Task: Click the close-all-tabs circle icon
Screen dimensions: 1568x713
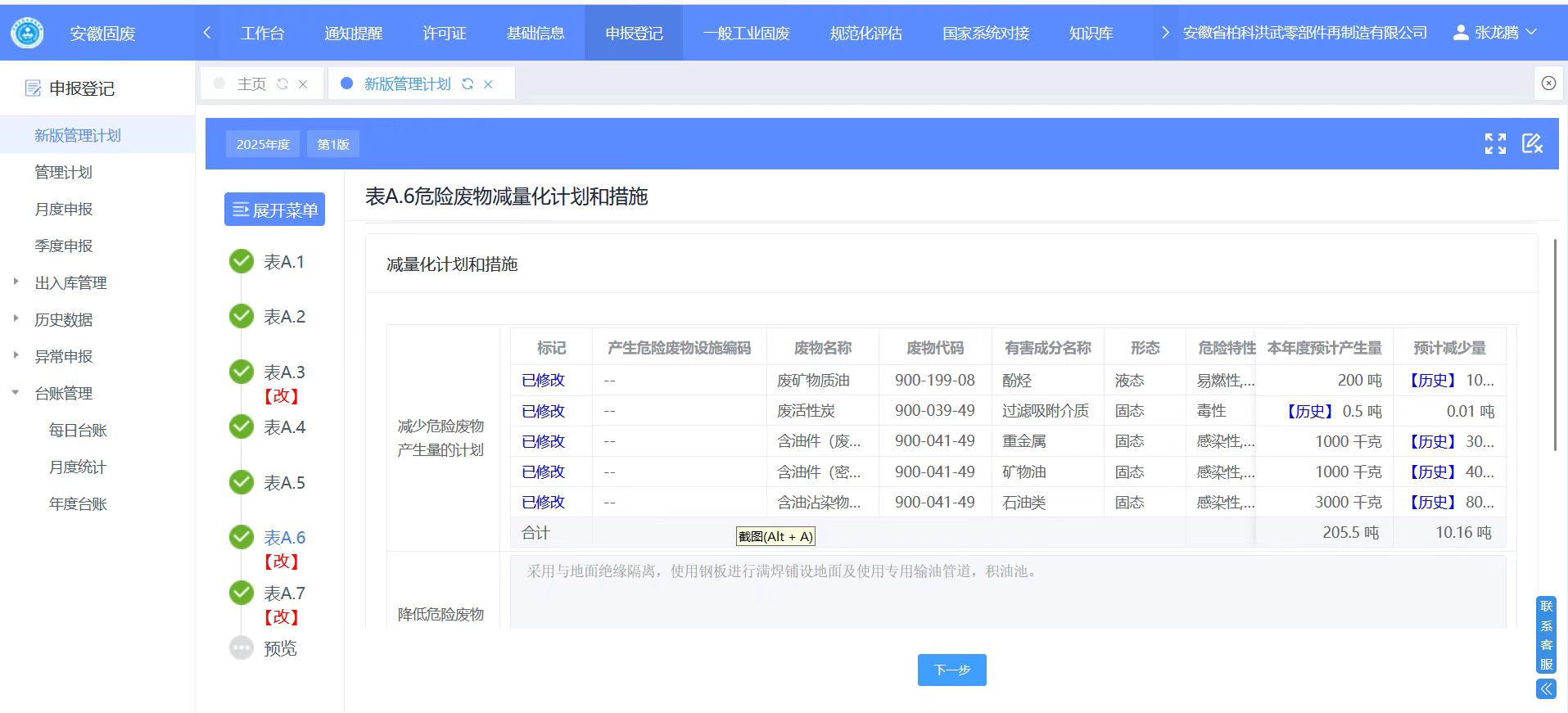Action: coord(1548,83)
